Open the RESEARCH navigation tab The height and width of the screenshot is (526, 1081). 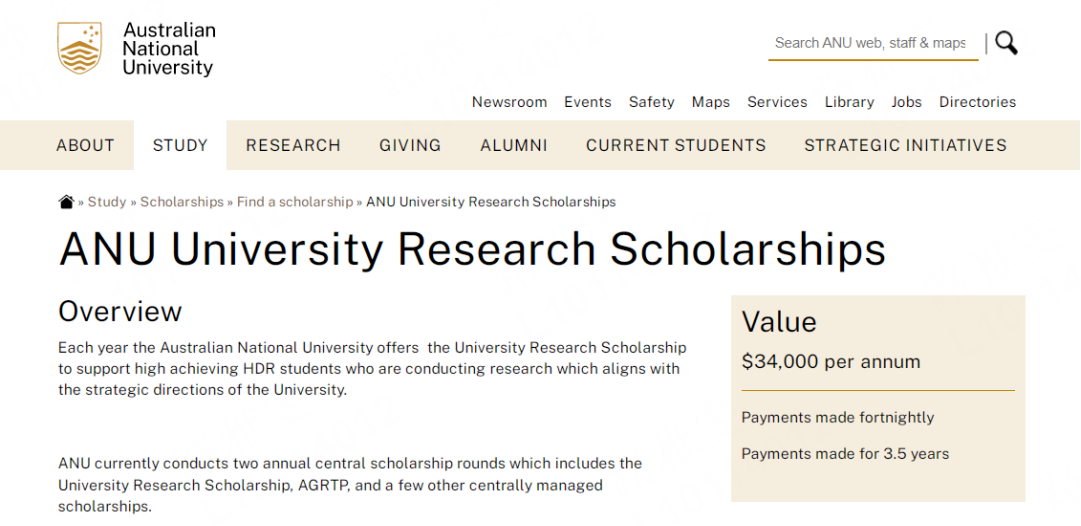[293, 145]
